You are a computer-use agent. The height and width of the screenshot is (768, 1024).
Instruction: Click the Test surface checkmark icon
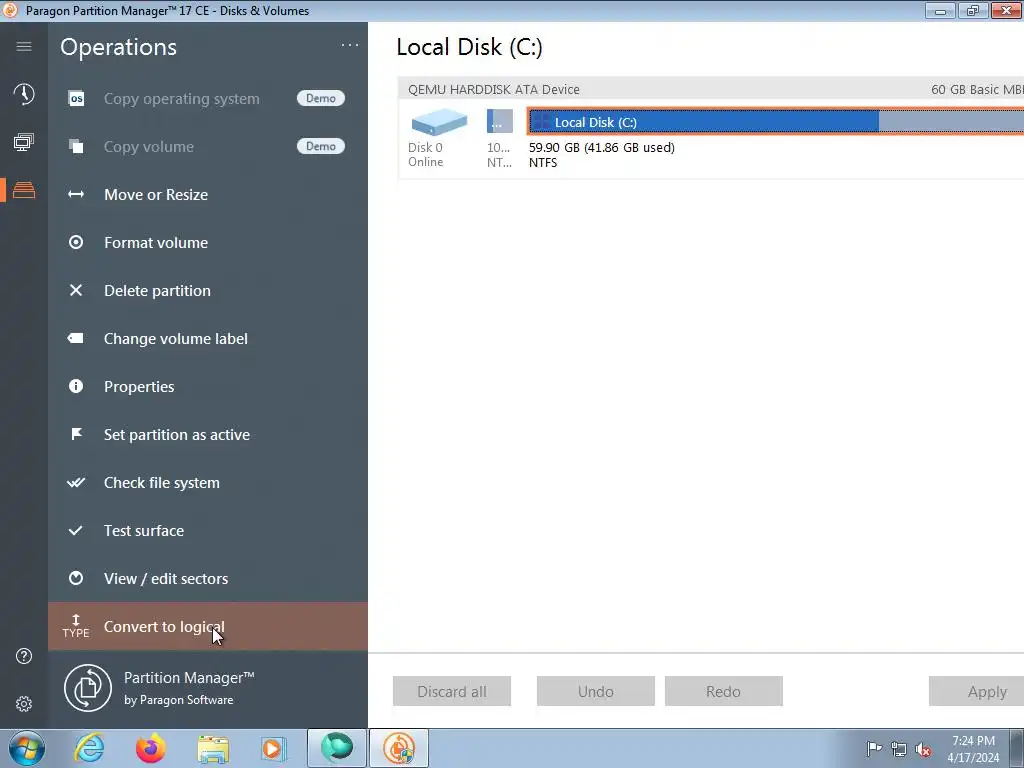(x=76, y=530)
